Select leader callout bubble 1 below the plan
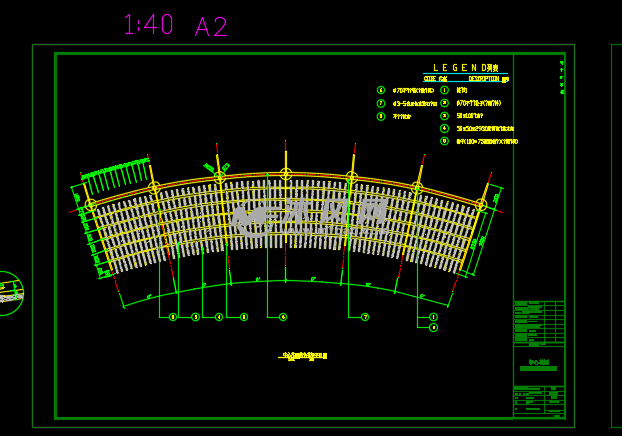The width and height of the screenshot is (622, 436). pos(433,317)
